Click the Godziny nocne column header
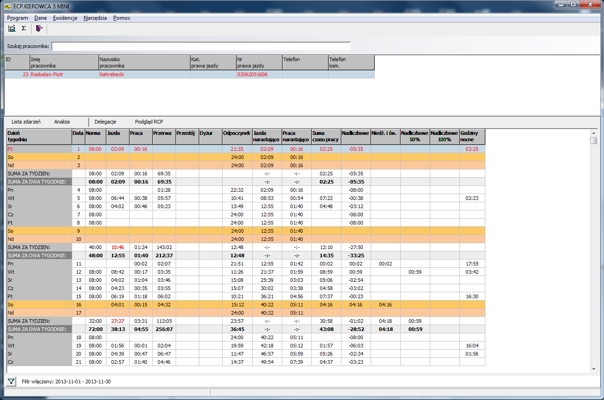Screen dimensions: 604x400 [x=472, y=135]
